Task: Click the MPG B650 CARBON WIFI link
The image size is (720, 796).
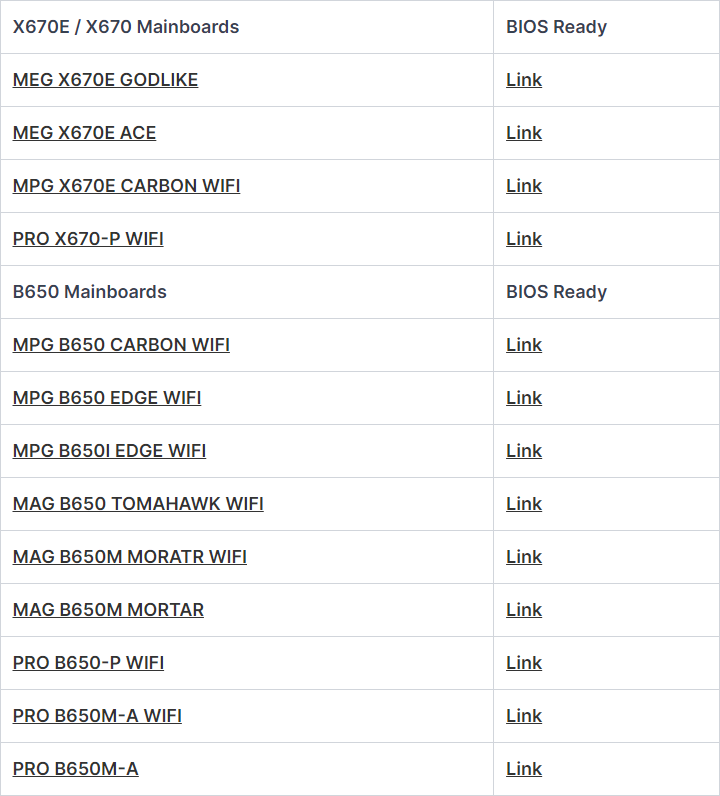Action: click(121, 345)
